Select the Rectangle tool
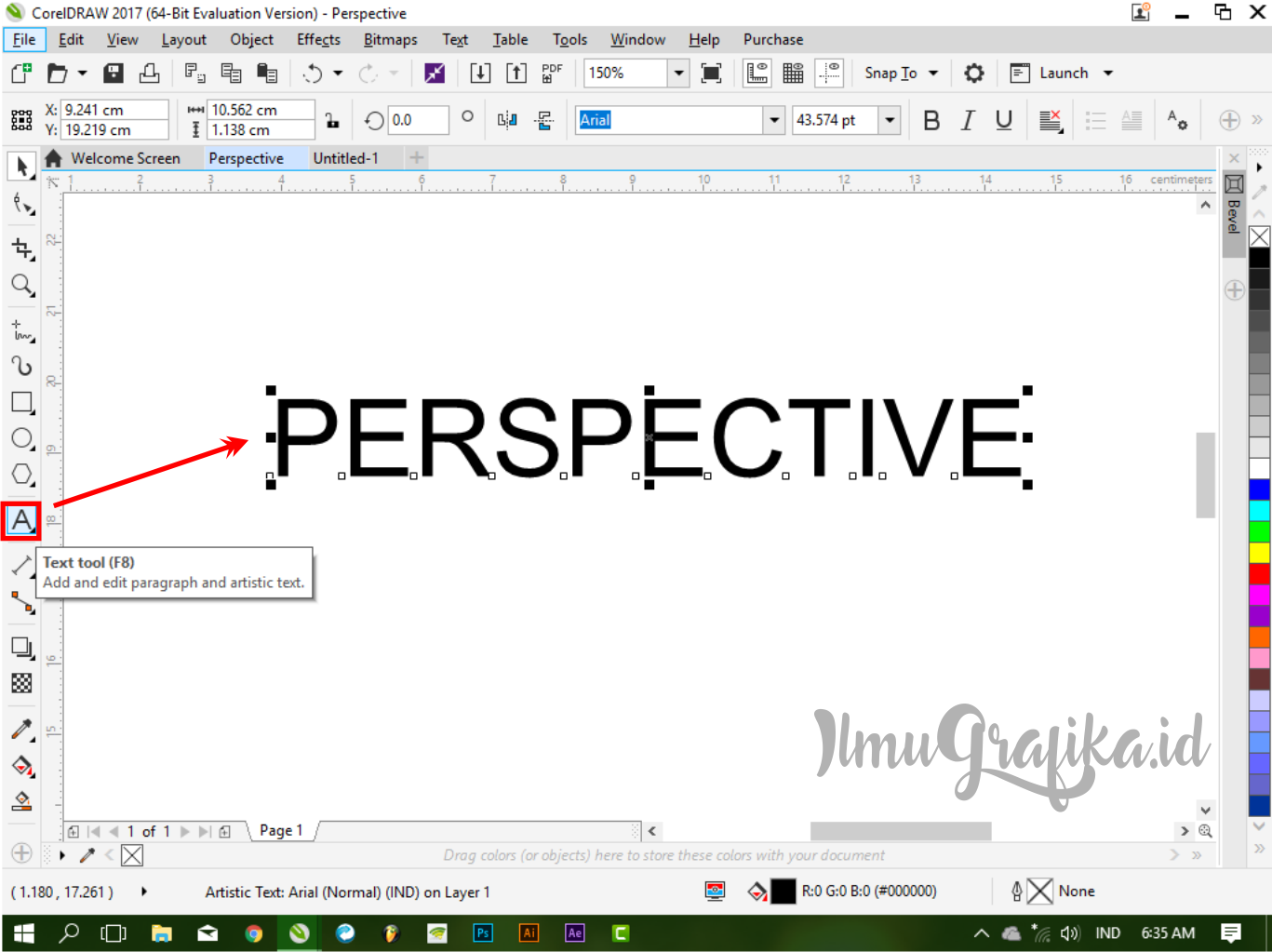1272x952 pixels. (21, 402)
